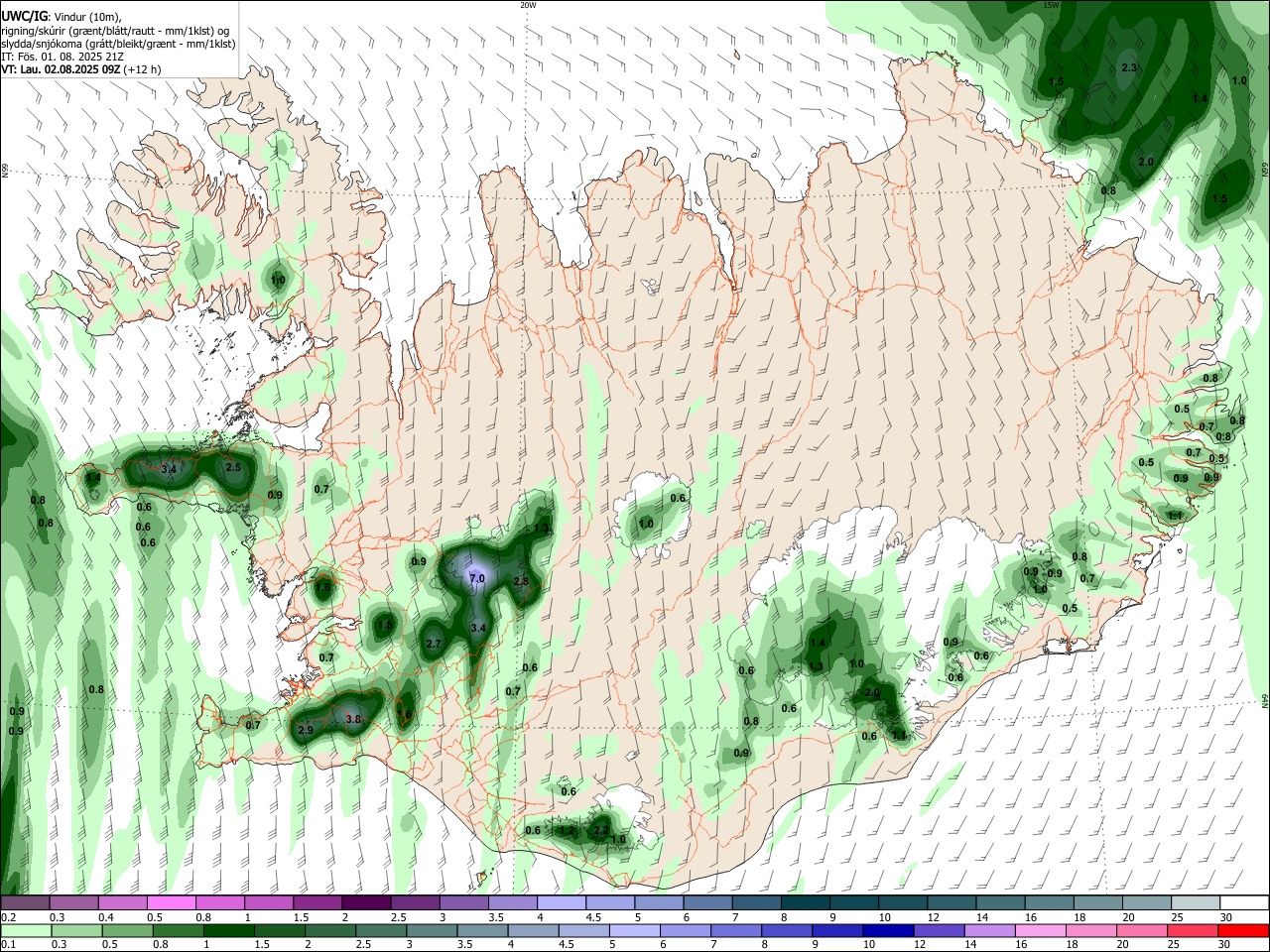This screenshot has height=952, width=1270.
Task: Click the light pink 16 rain legend swatch
Action: coord(1040,930)
